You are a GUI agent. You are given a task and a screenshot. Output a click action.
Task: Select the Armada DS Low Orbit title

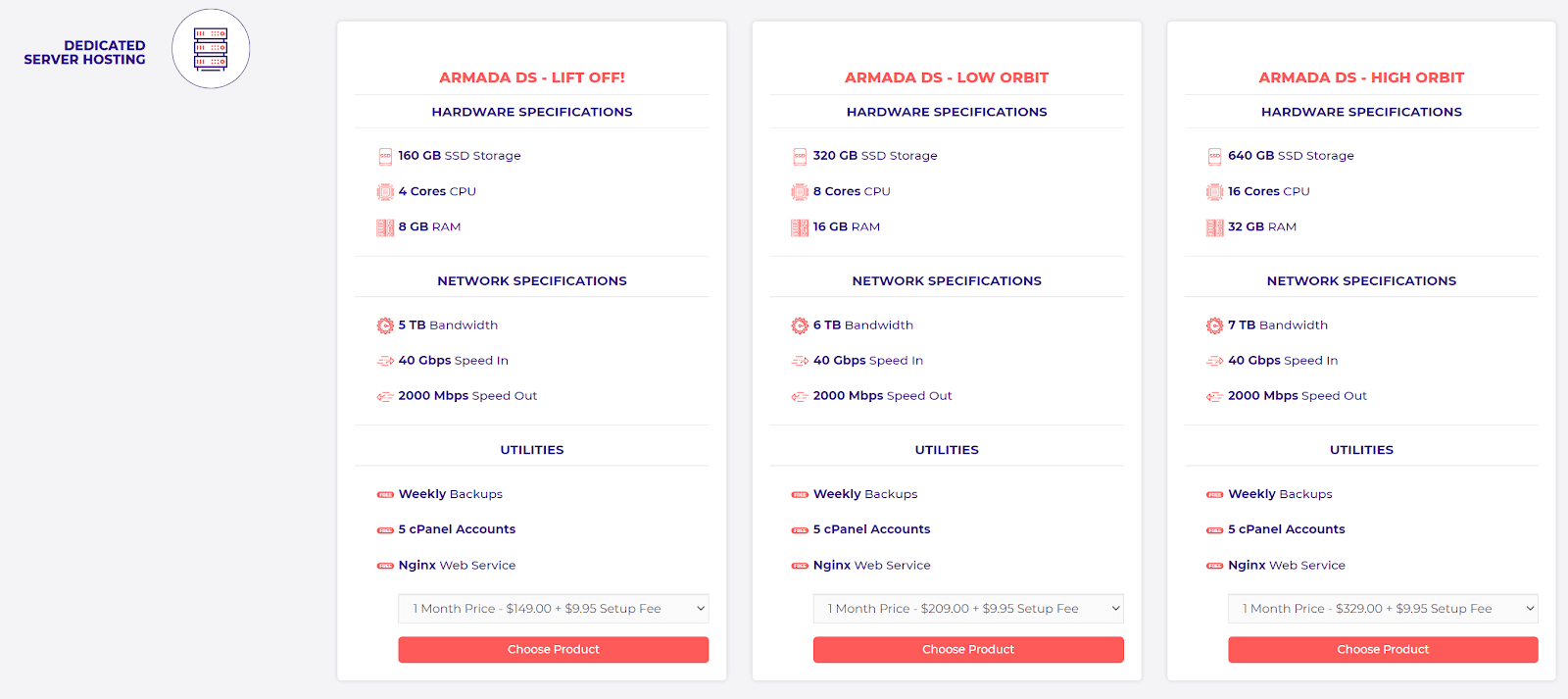click(947, 76)
